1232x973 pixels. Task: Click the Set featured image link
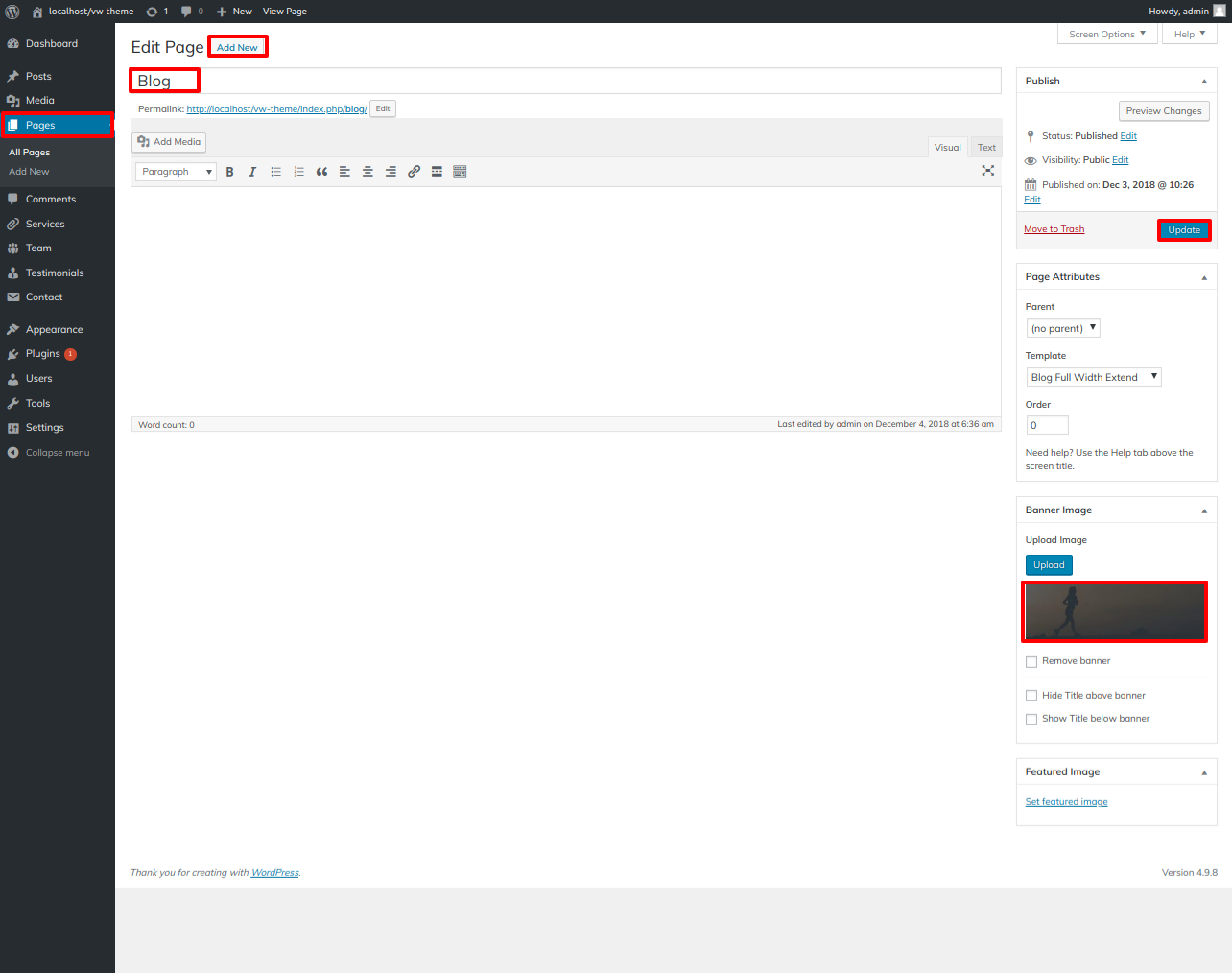(x=1066, y=802)
